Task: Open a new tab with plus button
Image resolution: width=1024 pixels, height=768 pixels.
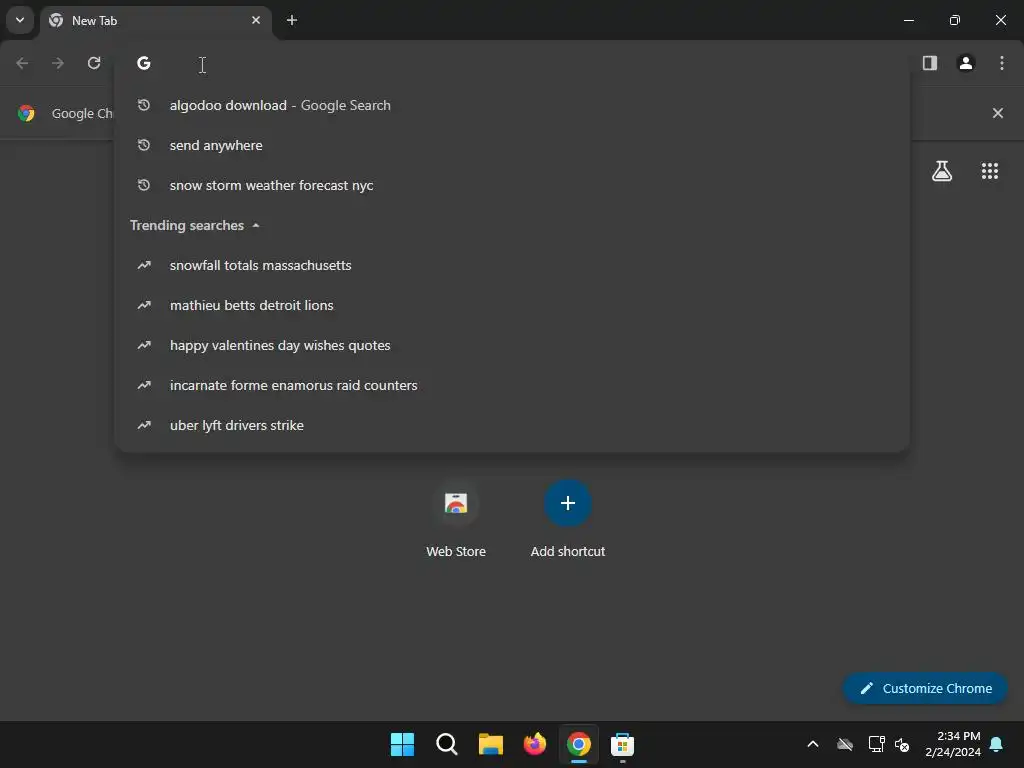Action: click(x=292, y=20)
